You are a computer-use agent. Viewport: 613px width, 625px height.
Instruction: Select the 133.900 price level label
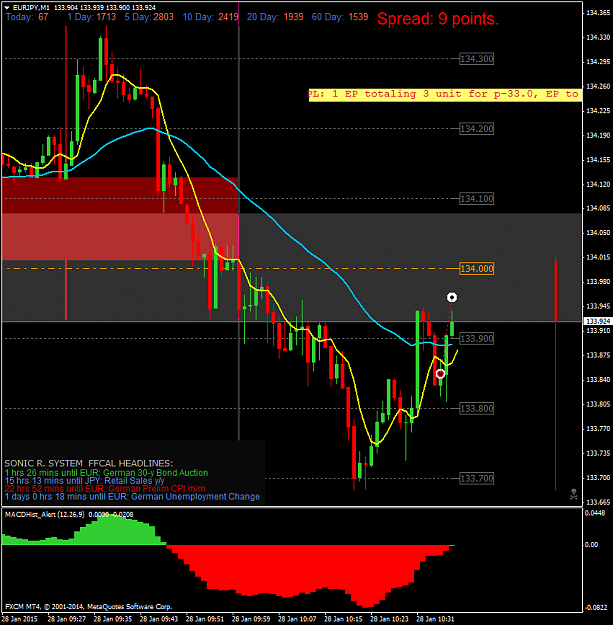point(477,339)
